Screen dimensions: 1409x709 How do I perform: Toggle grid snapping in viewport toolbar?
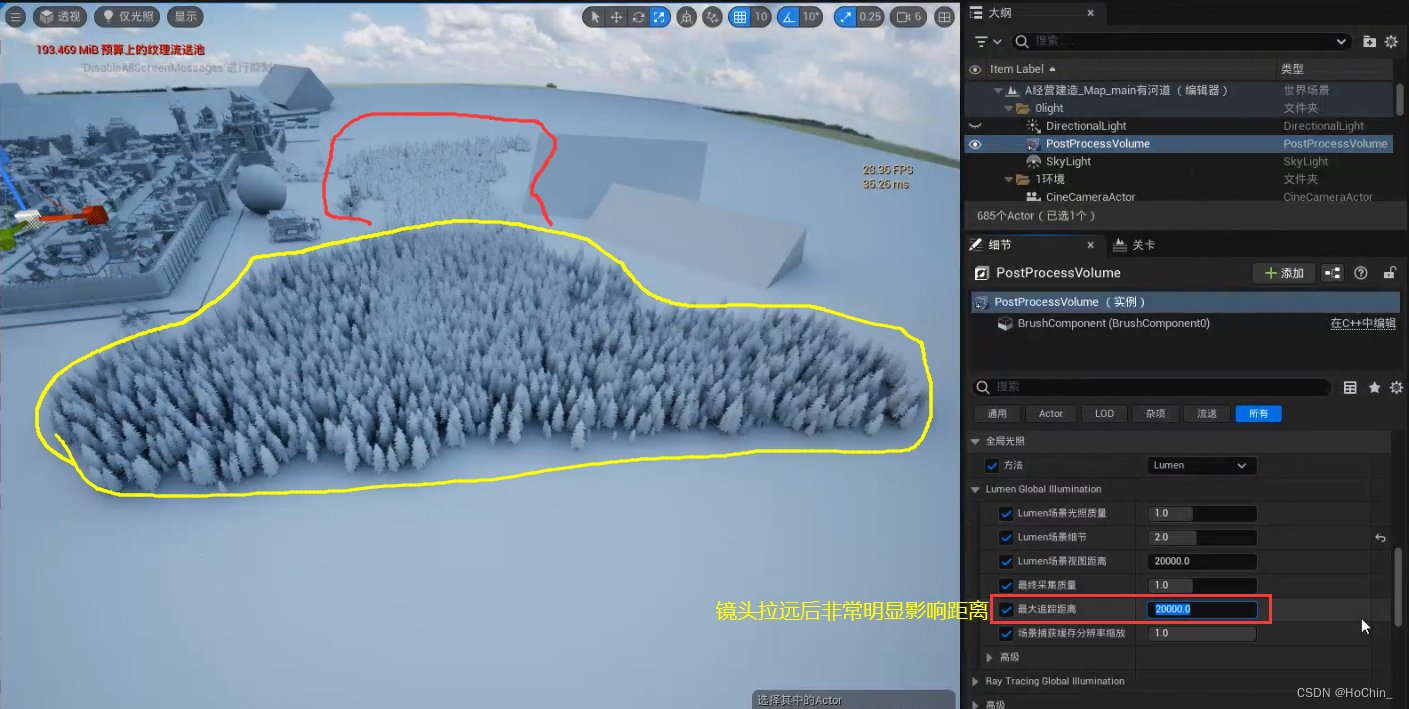coord(739,17)
